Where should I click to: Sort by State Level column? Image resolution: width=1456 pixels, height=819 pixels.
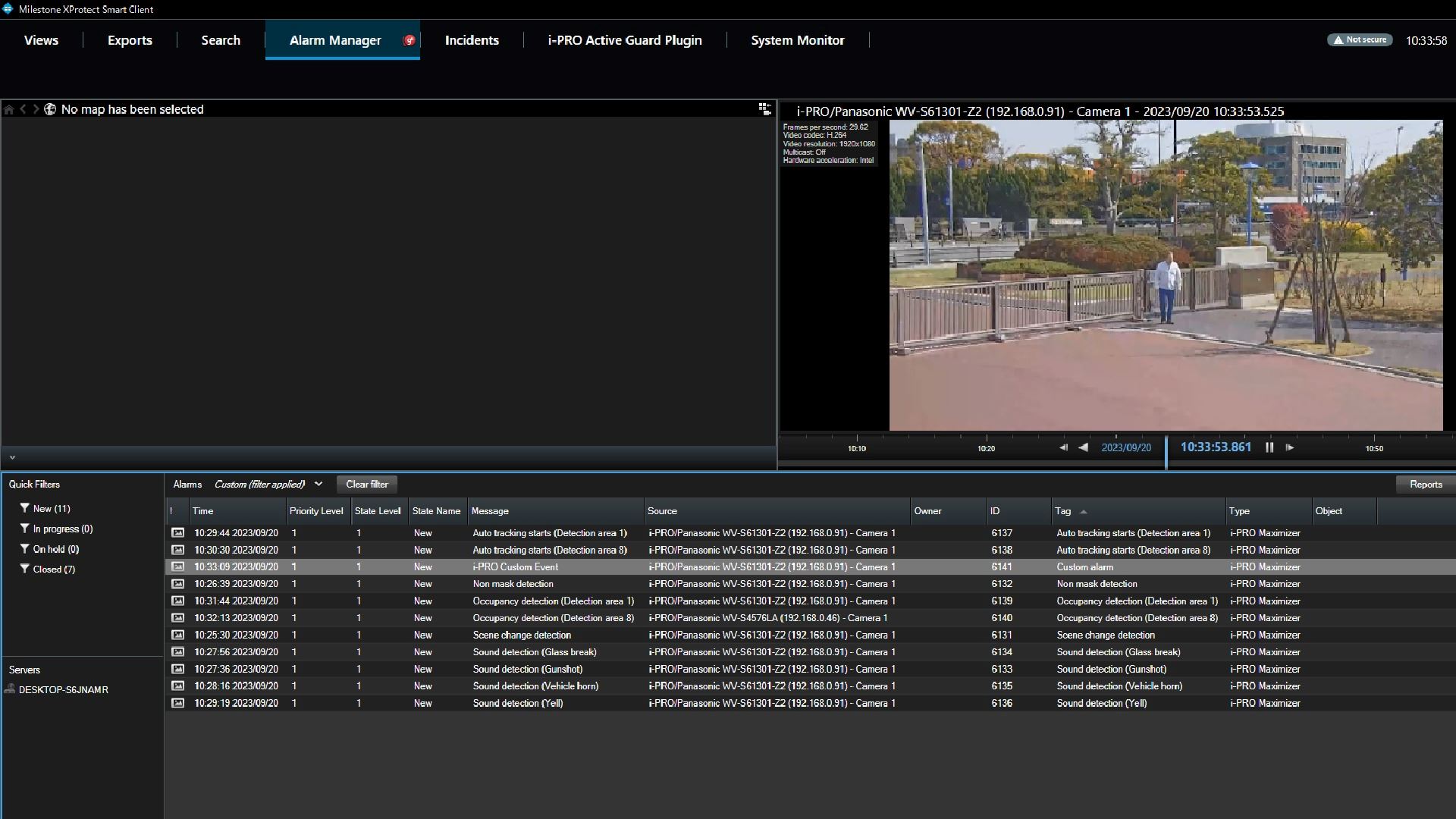tap(379, 511)
